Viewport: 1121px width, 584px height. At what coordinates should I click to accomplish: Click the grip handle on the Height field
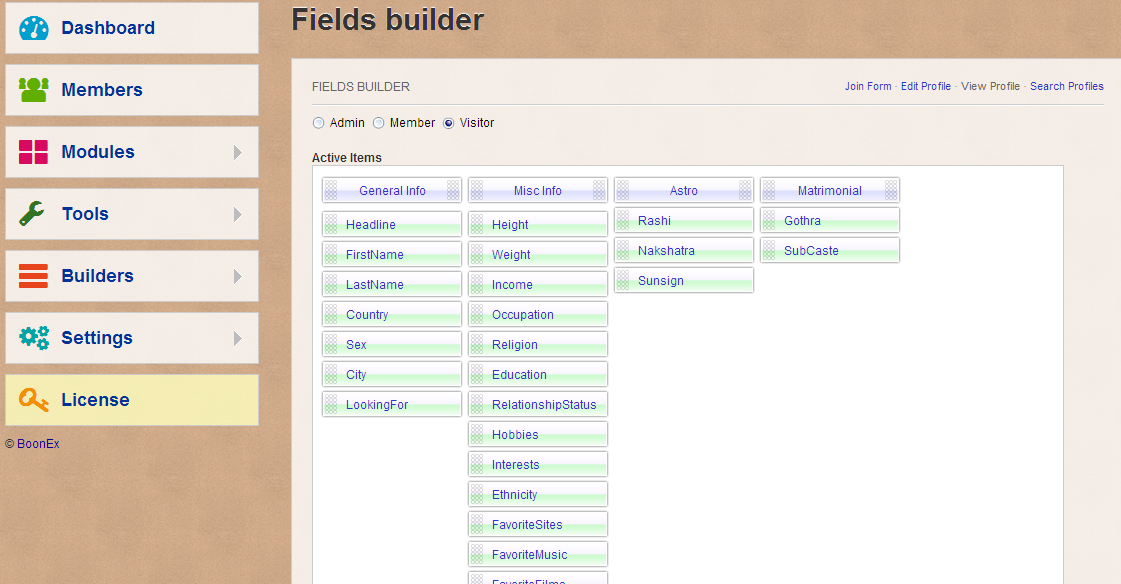pos(477,224)
